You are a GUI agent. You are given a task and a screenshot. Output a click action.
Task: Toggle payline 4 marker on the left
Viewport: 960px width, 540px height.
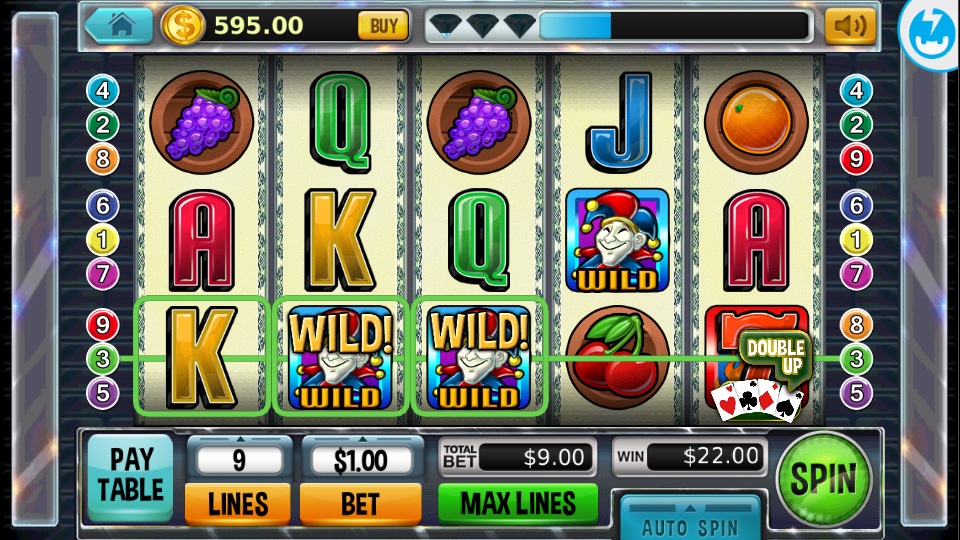click(102, 91)
